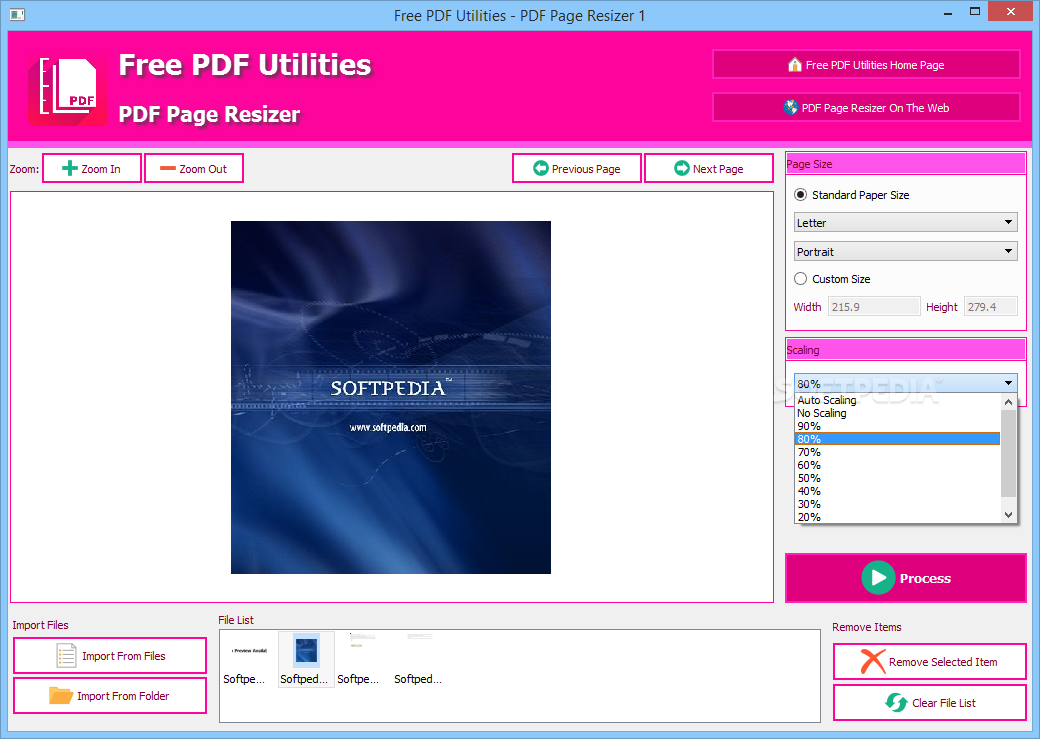Screen dimensions: 1040x739
Task: Pick 50% scaling option
Action: click(897, 478)
